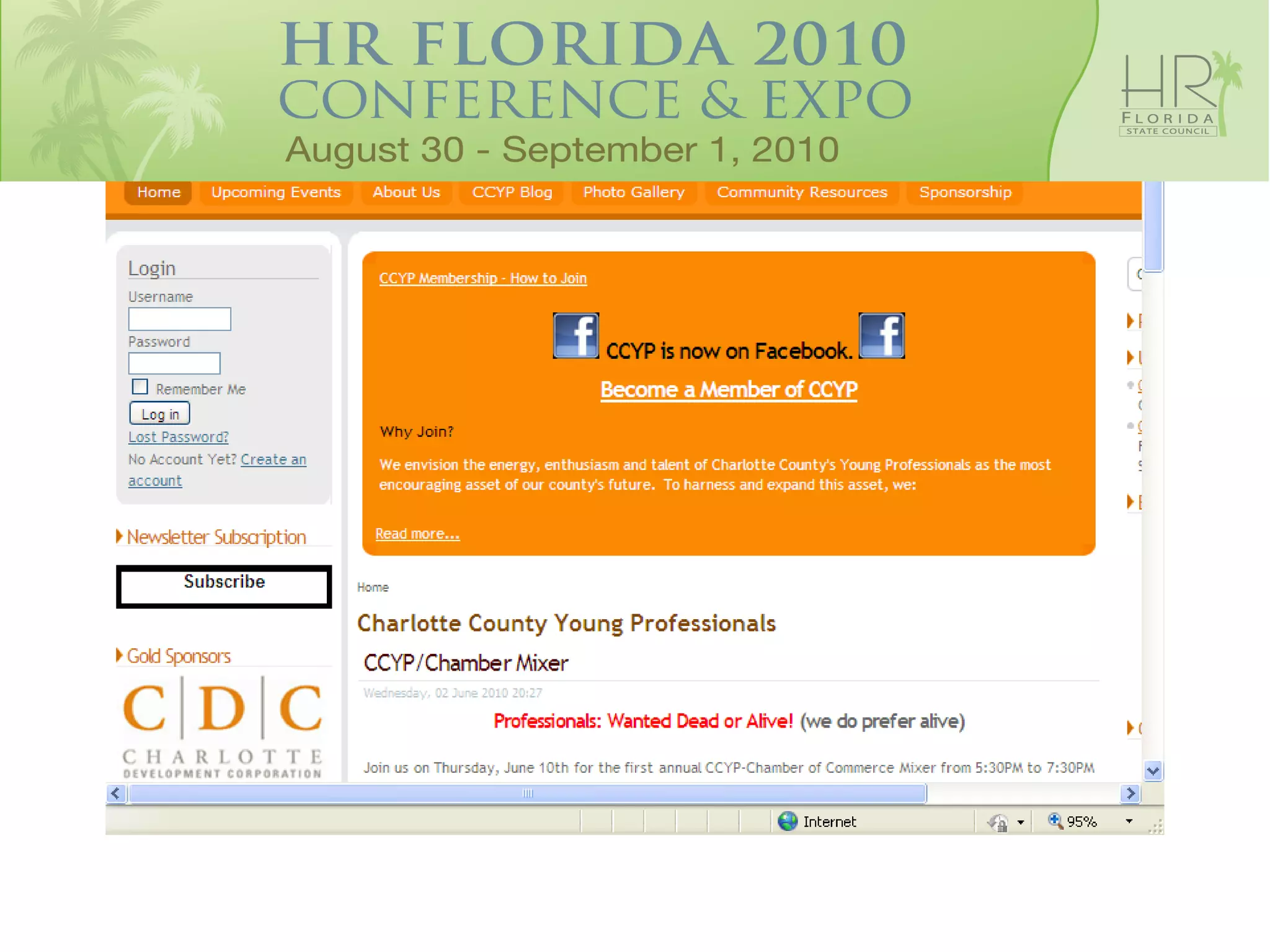The height and width of the screenshot is (952, 1270).
Task: Check the Remember Me checkbox
Action: [140, 387]
